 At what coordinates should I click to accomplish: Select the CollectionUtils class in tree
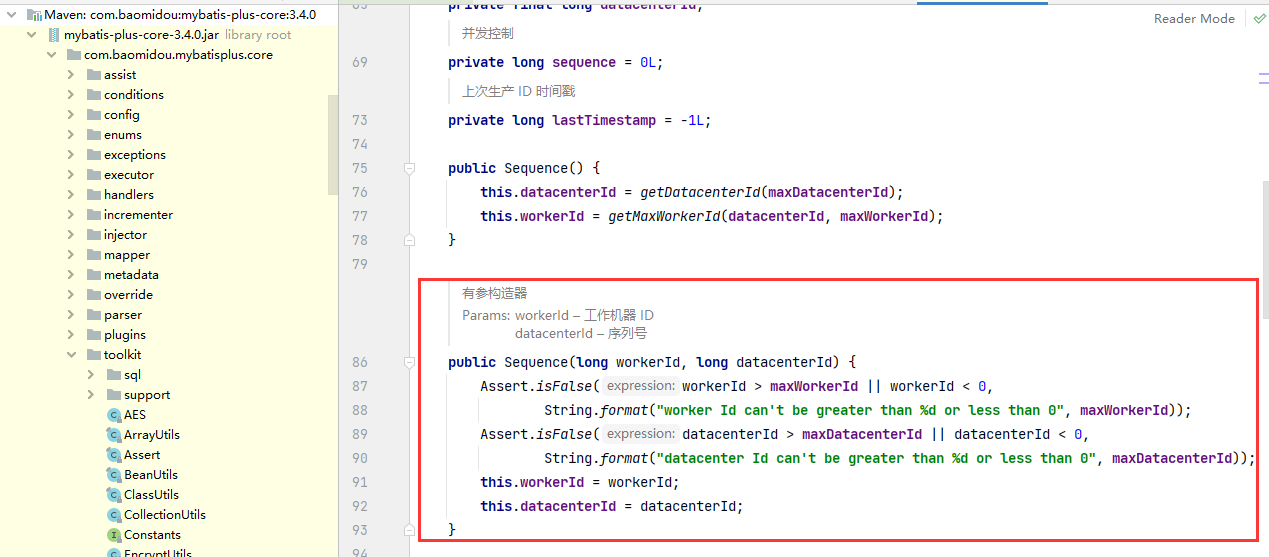165,515
